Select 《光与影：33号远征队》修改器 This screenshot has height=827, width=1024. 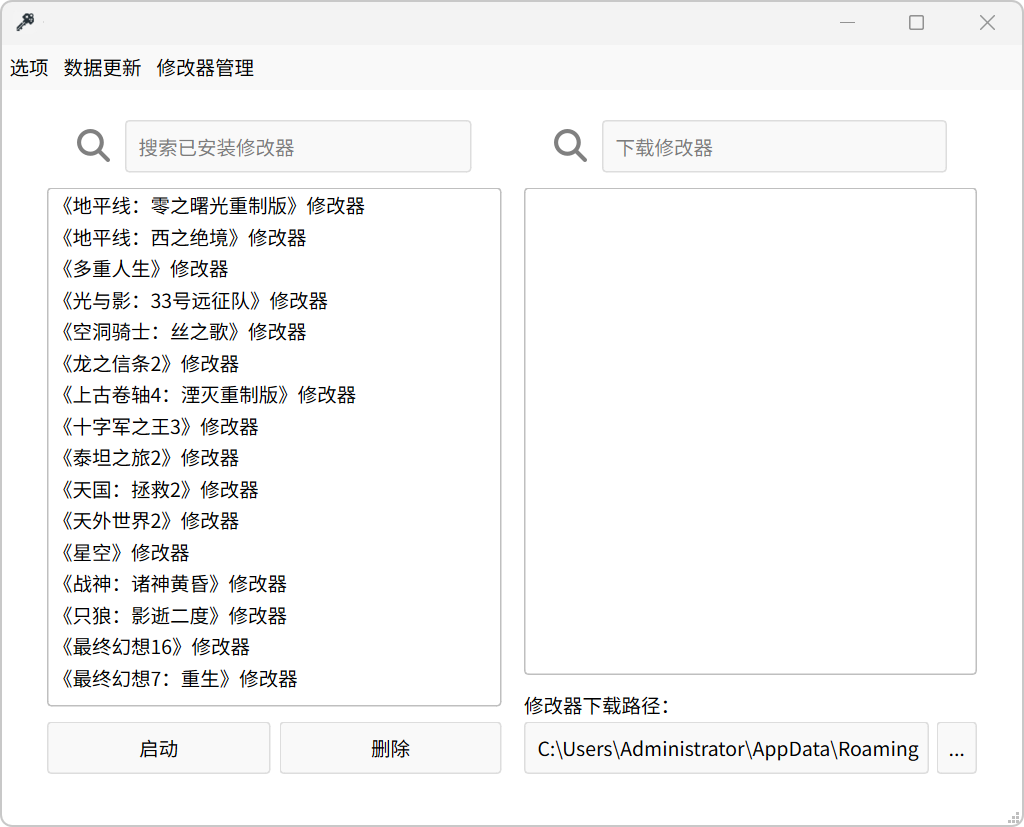point(274,300)
